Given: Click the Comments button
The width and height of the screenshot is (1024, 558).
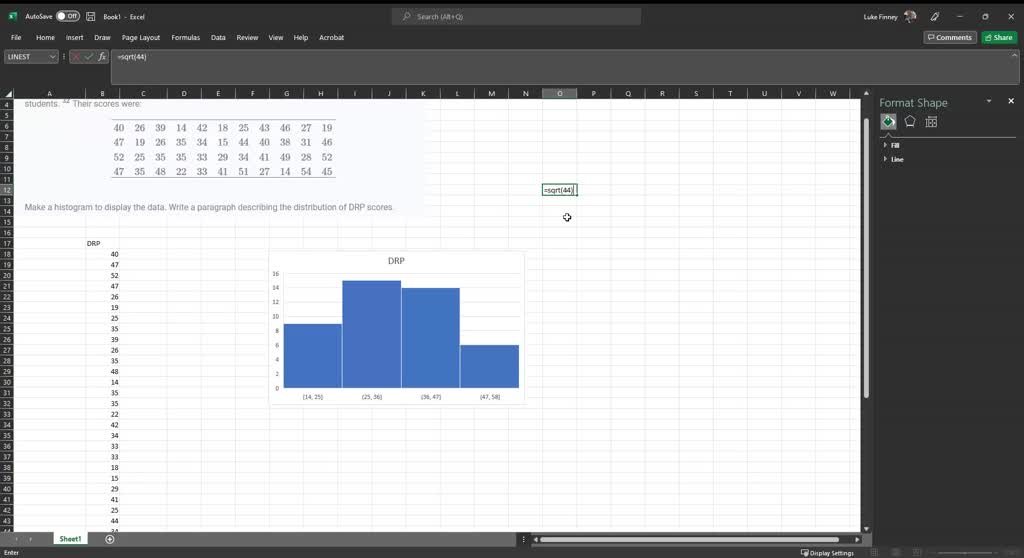Looking at the screenshot, I should click(949, 38).
